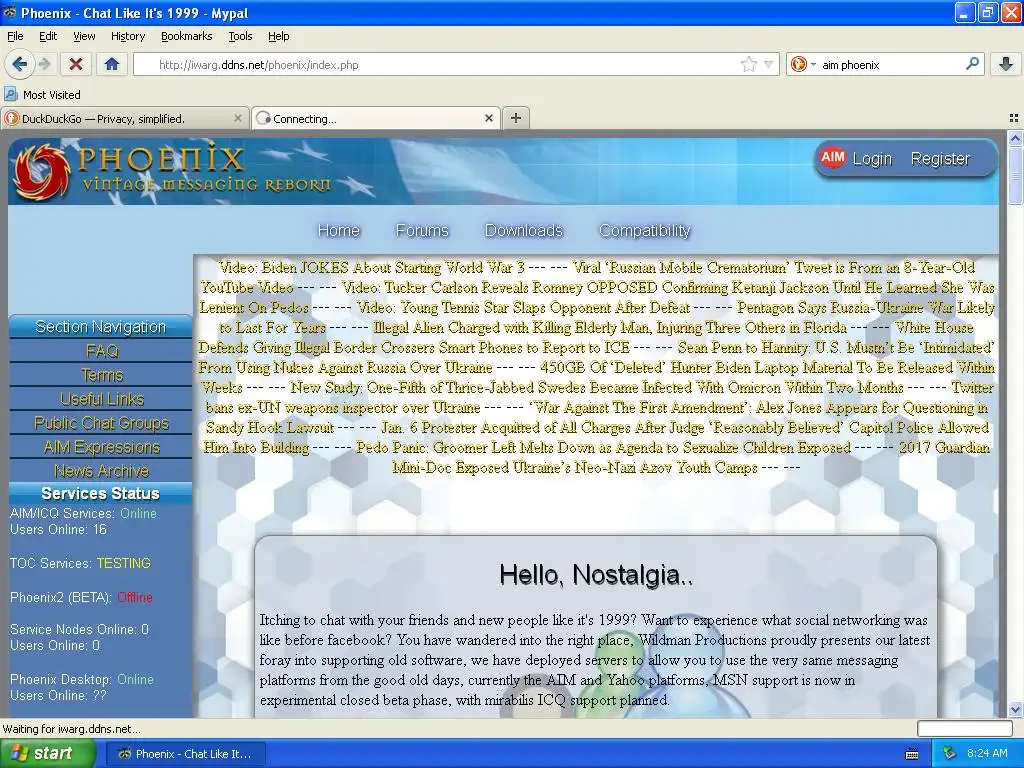Select the Connecting... tab

(x=376, y=118)
